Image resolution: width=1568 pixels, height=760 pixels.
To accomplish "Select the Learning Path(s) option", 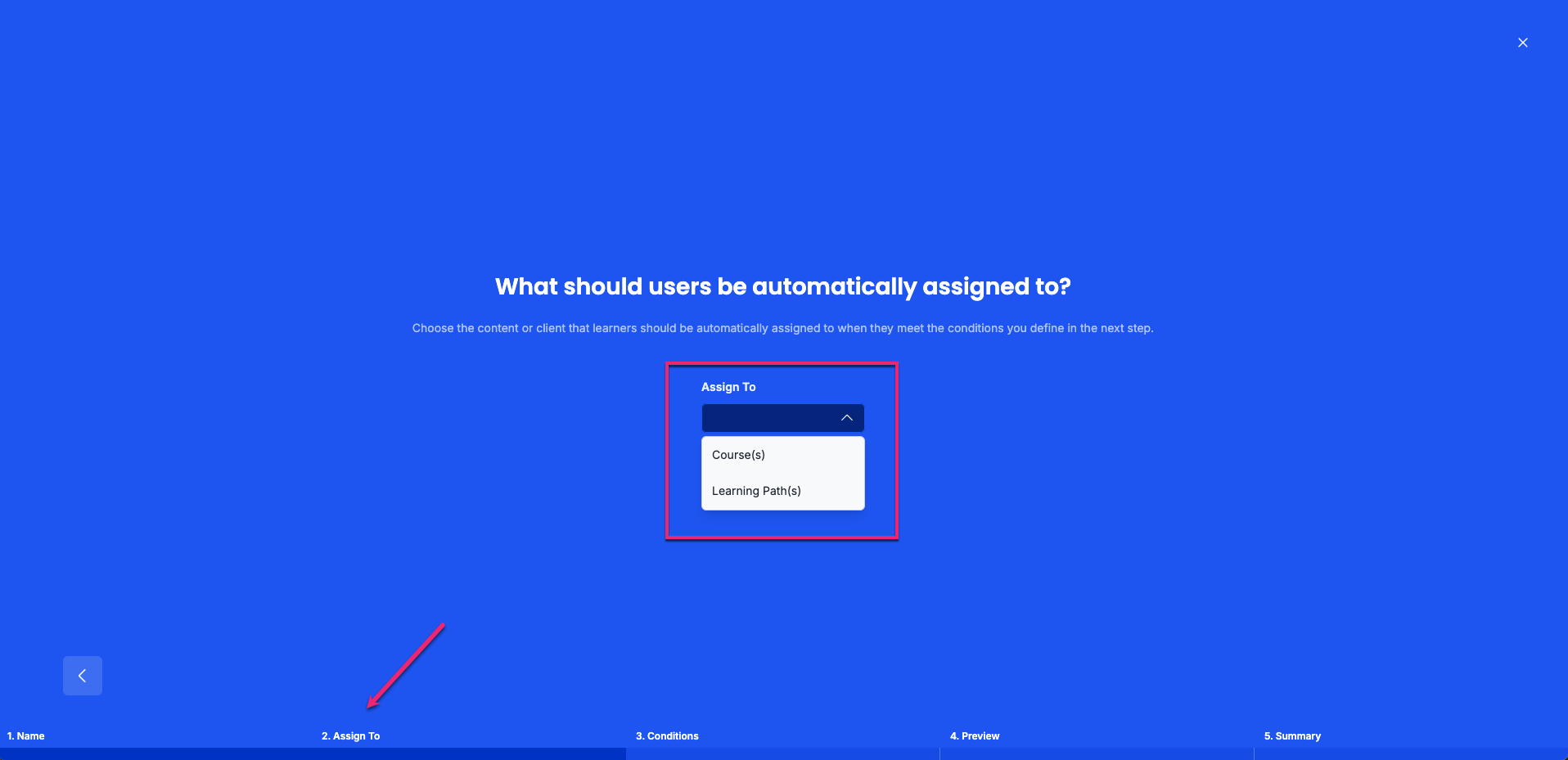I will pos(783,491).
